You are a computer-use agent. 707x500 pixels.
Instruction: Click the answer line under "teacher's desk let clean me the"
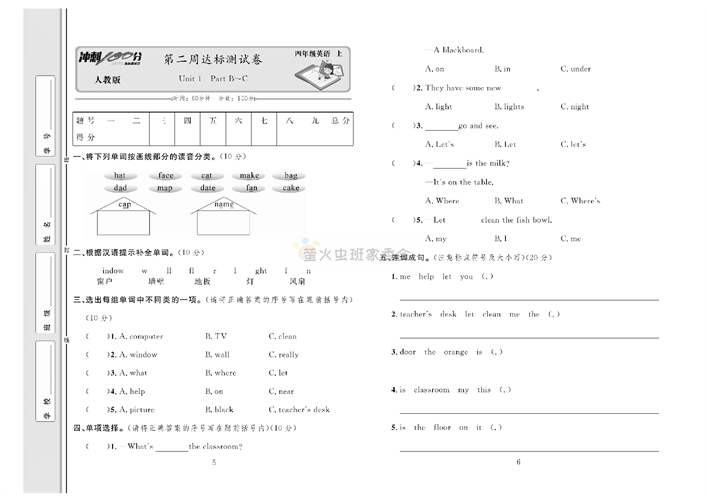click(x=529, y=337)
